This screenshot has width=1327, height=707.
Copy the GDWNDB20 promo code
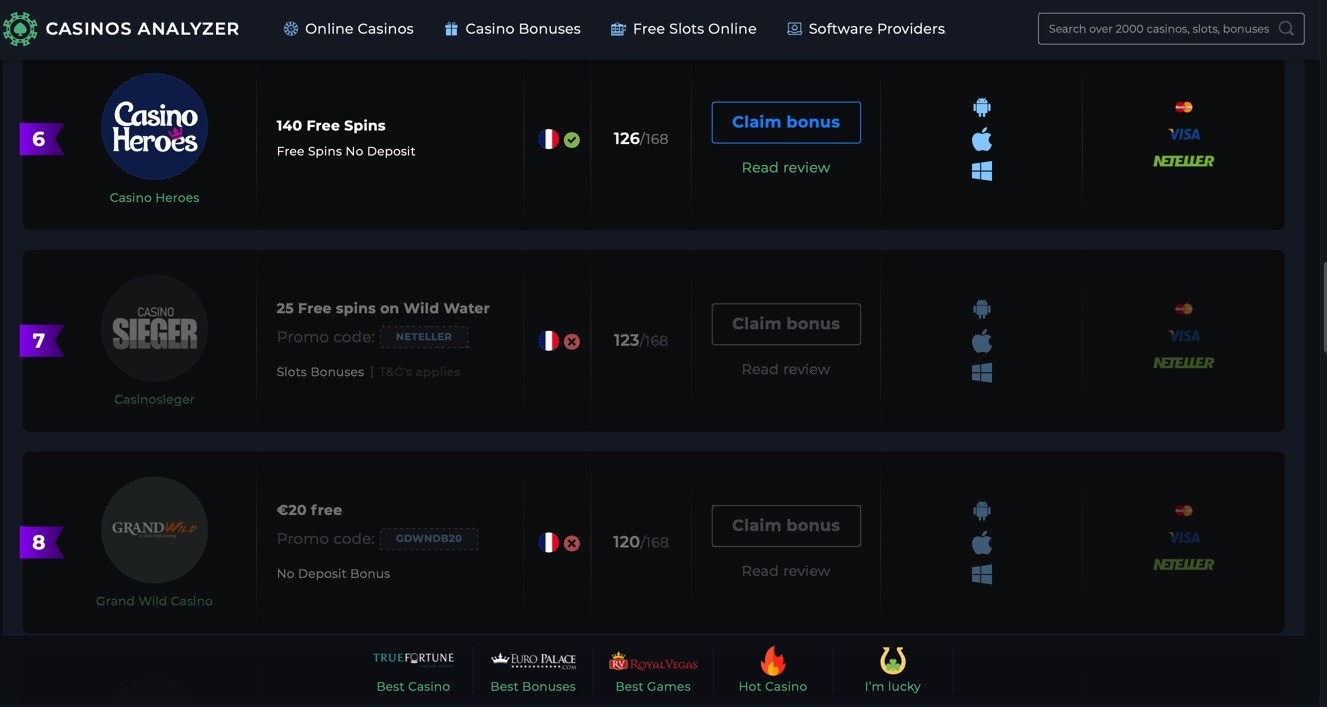coord(429,539)
